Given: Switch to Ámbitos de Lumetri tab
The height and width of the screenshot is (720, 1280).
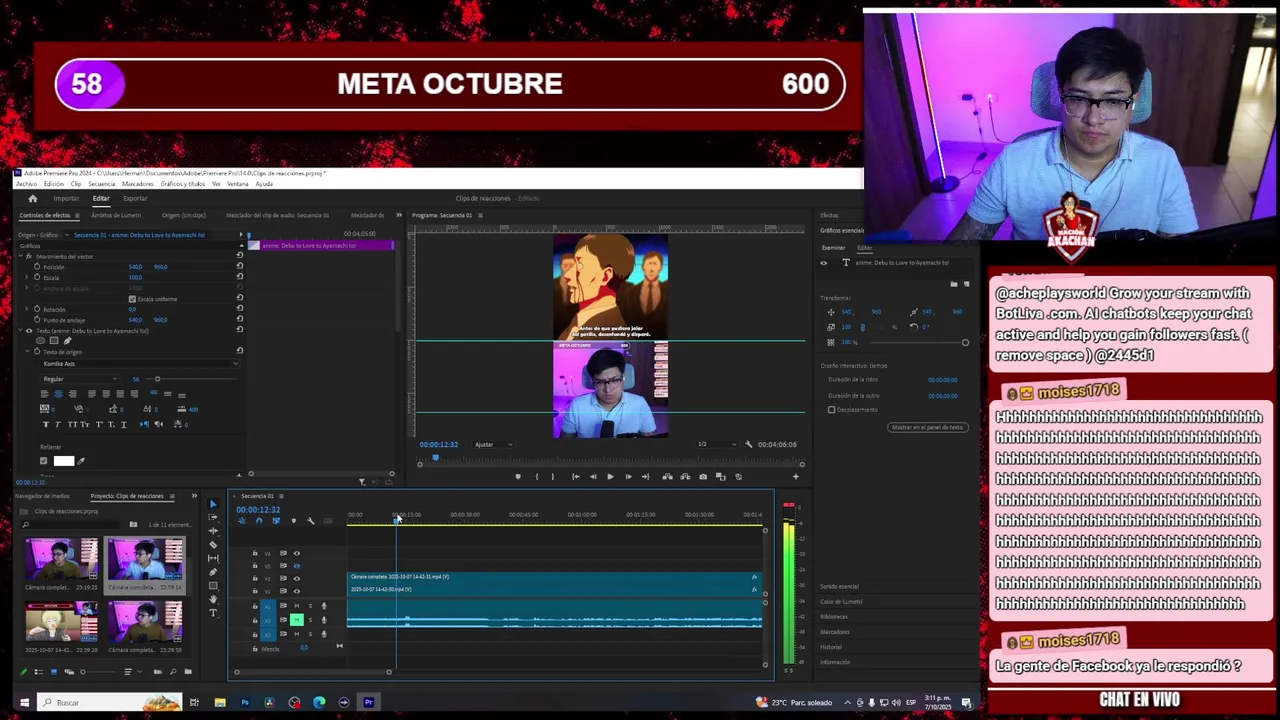Looking at the screenshot, I should [x=116, y=215].
